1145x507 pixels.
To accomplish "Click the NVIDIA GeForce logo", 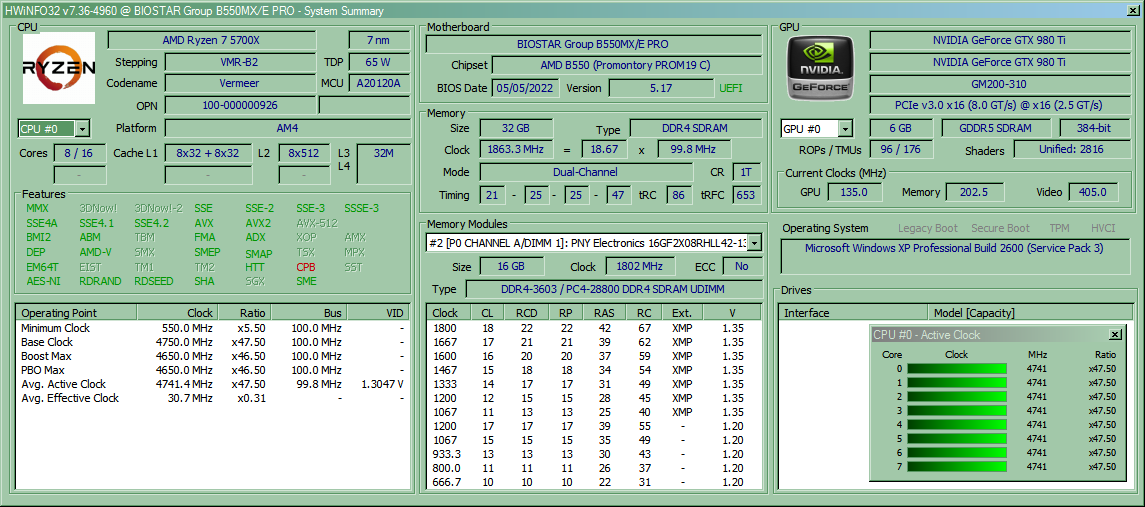I will coord(822,67).
